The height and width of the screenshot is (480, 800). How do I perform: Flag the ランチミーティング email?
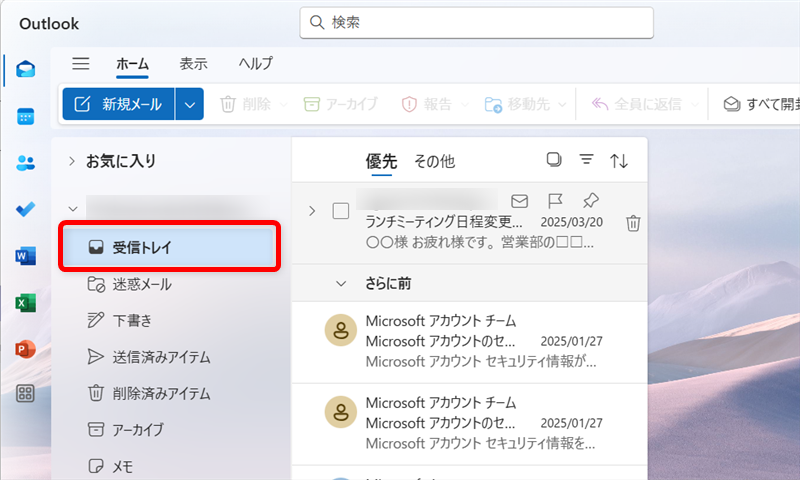pos(555,201)
